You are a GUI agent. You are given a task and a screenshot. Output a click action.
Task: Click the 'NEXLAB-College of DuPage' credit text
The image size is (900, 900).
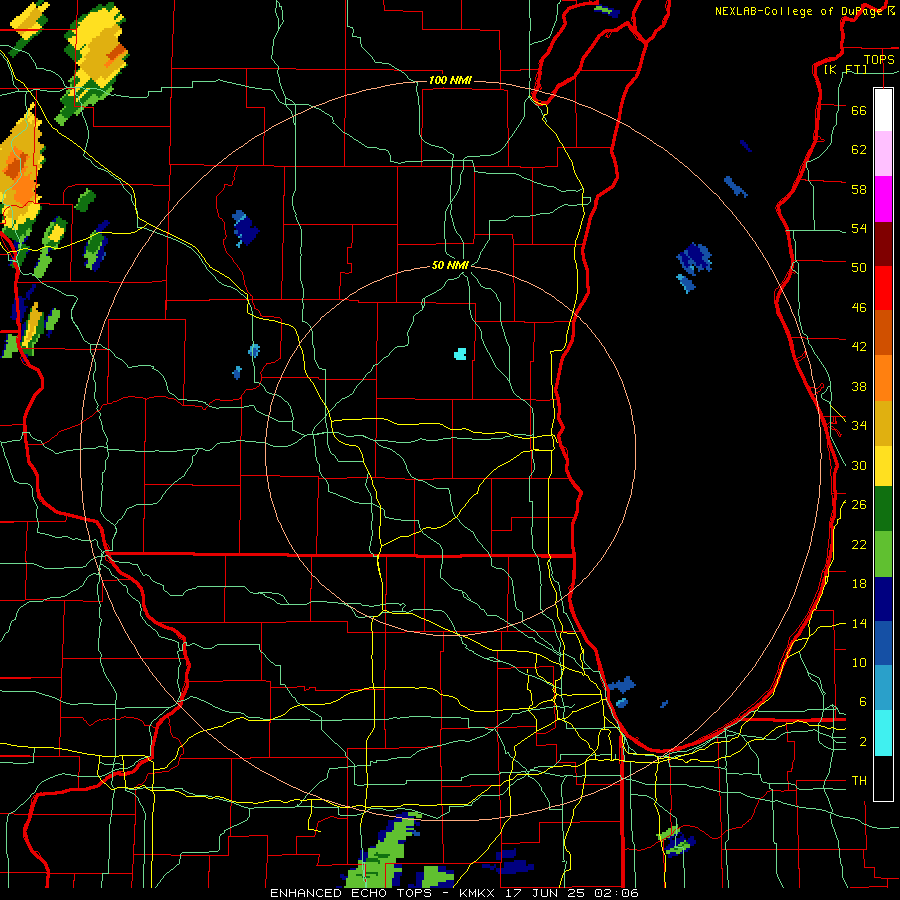pyautogui.click(x=800, y=11)
